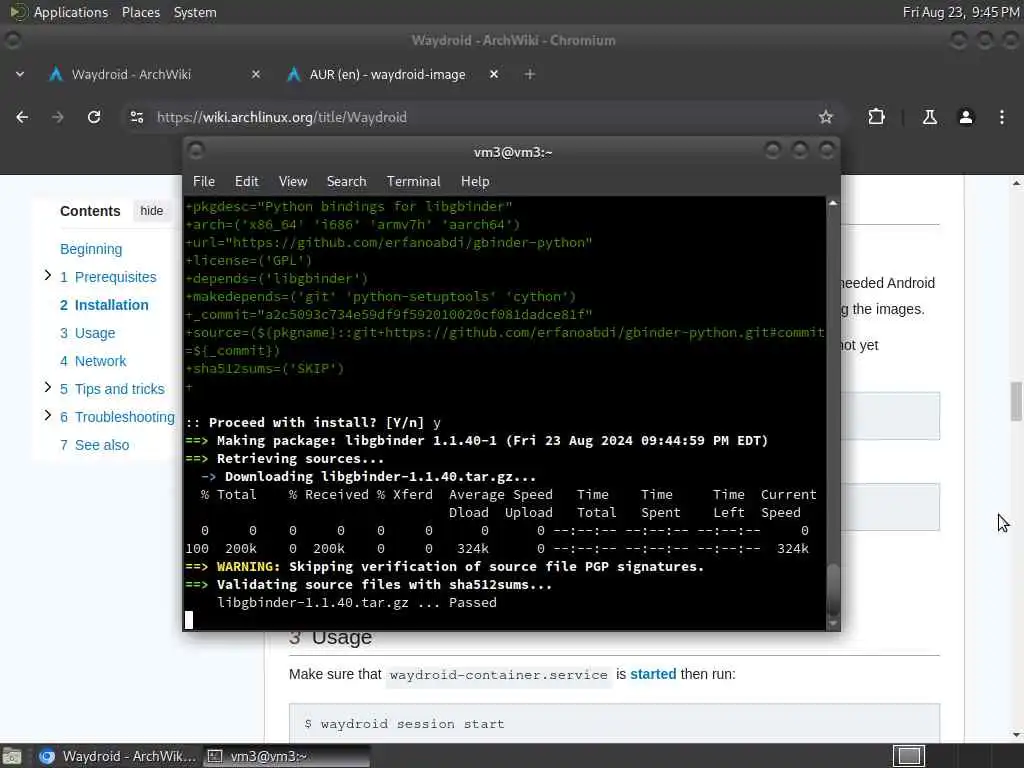1024x768 pixels.
Task: Click the workspace switcher in bottom panel
Action: (909, 756)
